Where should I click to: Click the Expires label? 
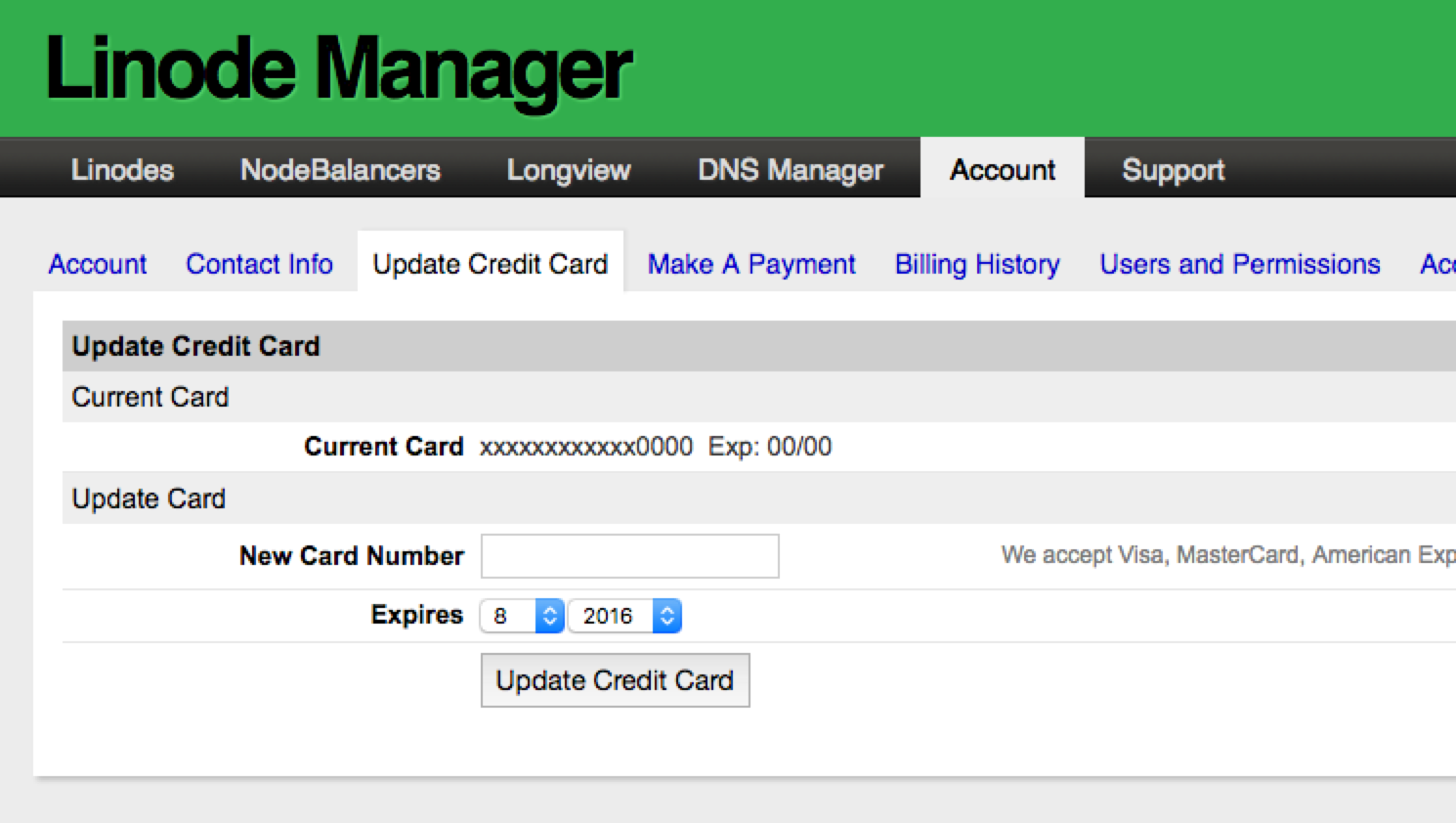416,615
